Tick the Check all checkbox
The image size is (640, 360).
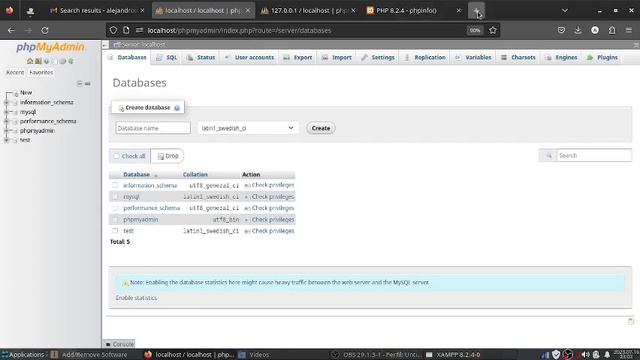coord(117,156)
